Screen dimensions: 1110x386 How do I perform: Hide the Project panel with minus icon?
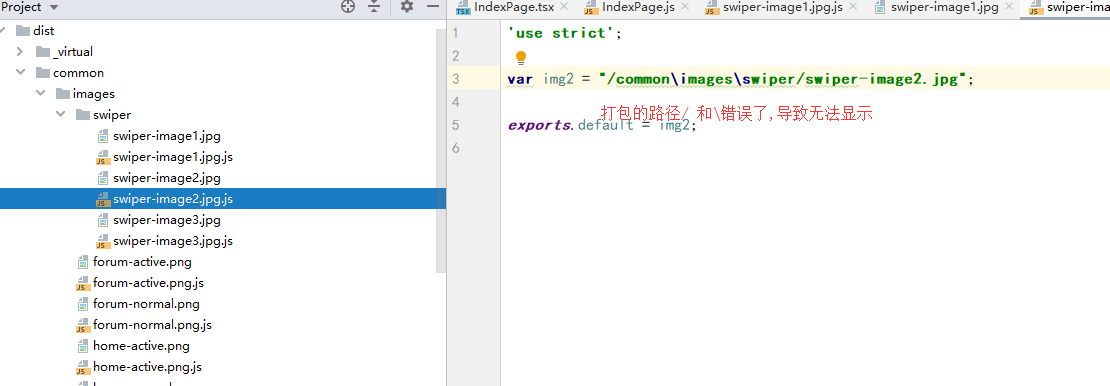click(x=433, y=7)
